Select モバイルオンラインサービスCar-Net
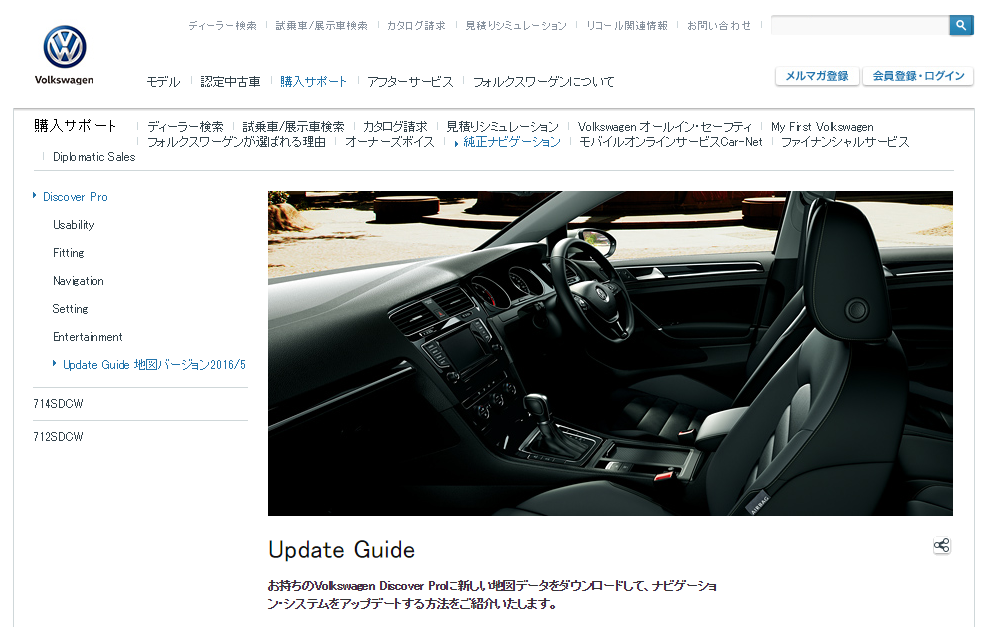993x627 pixels. coord(671,142)
